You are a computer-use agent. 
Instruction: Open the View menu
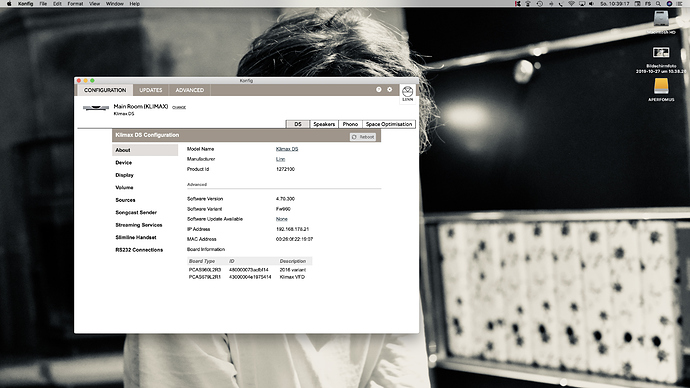94,4
